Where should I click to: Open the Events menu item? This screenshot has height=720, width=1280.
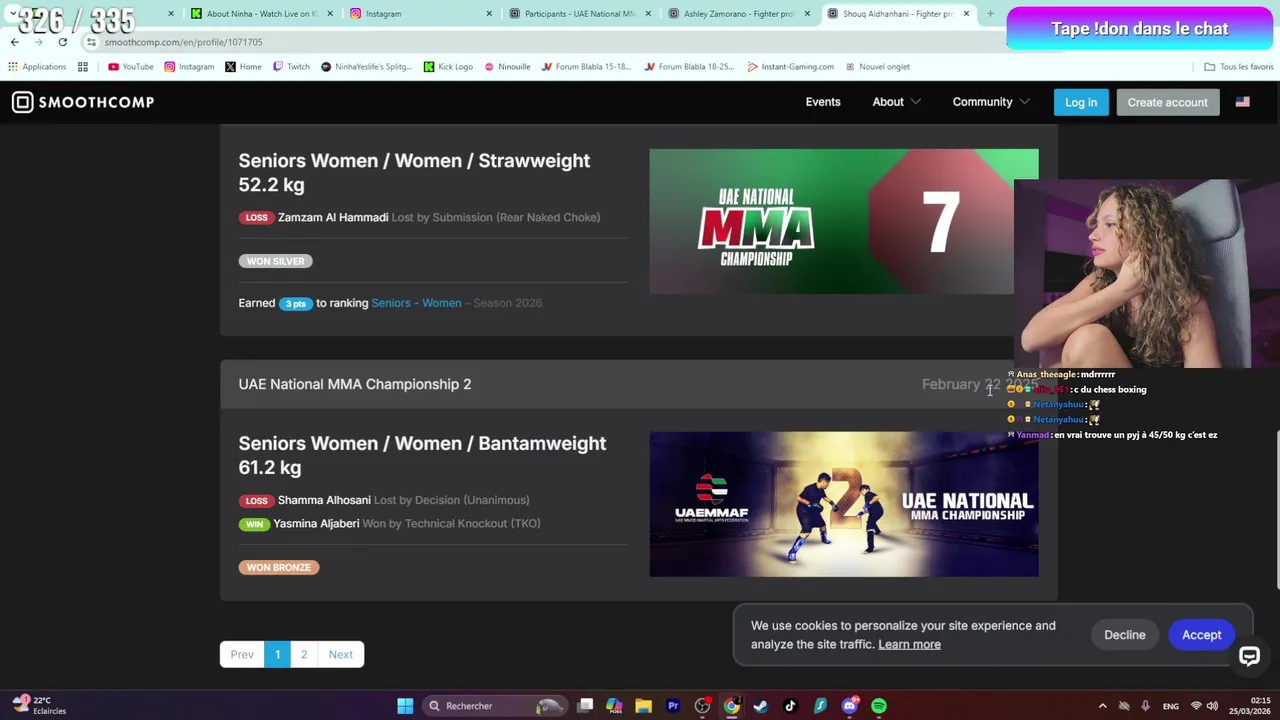click(823, 102)
